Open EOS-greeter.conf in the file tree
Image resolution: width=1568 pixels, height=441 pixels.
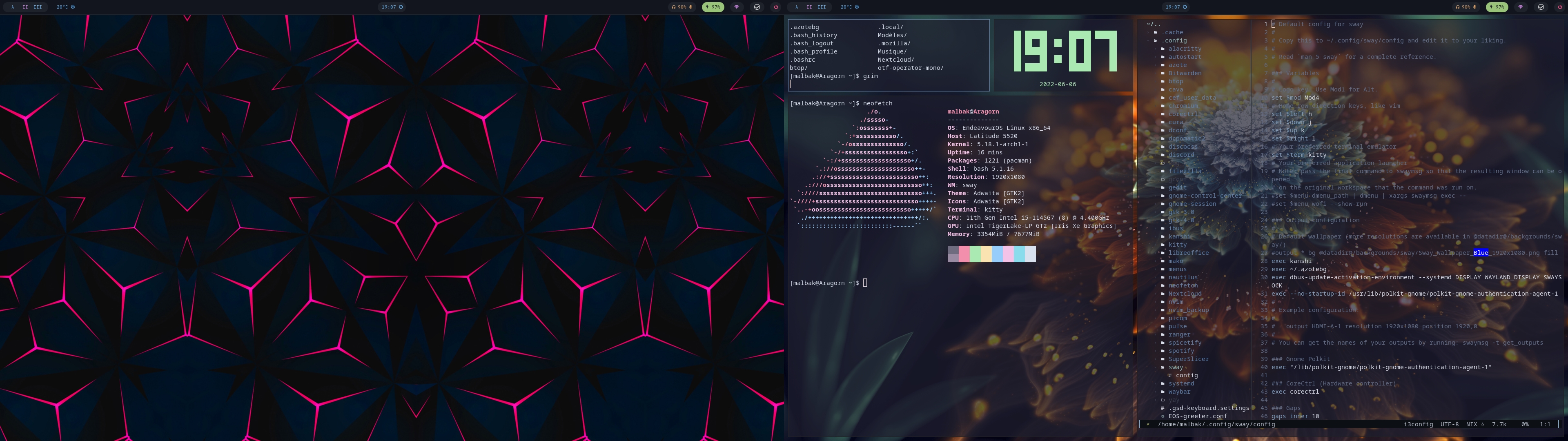point(1197,416)
